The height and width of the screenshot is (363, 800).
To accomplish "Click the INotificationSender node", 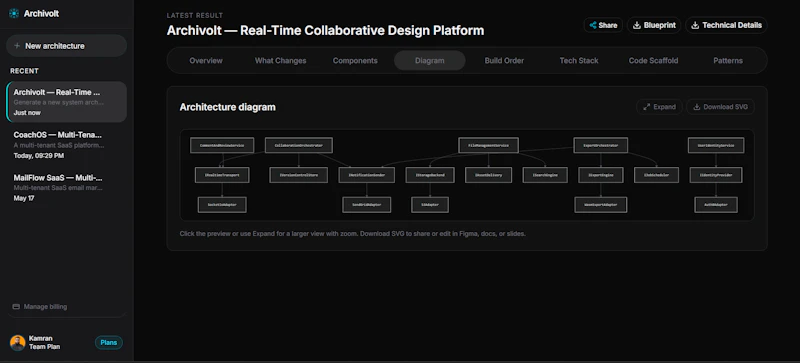I will (367, 175).
